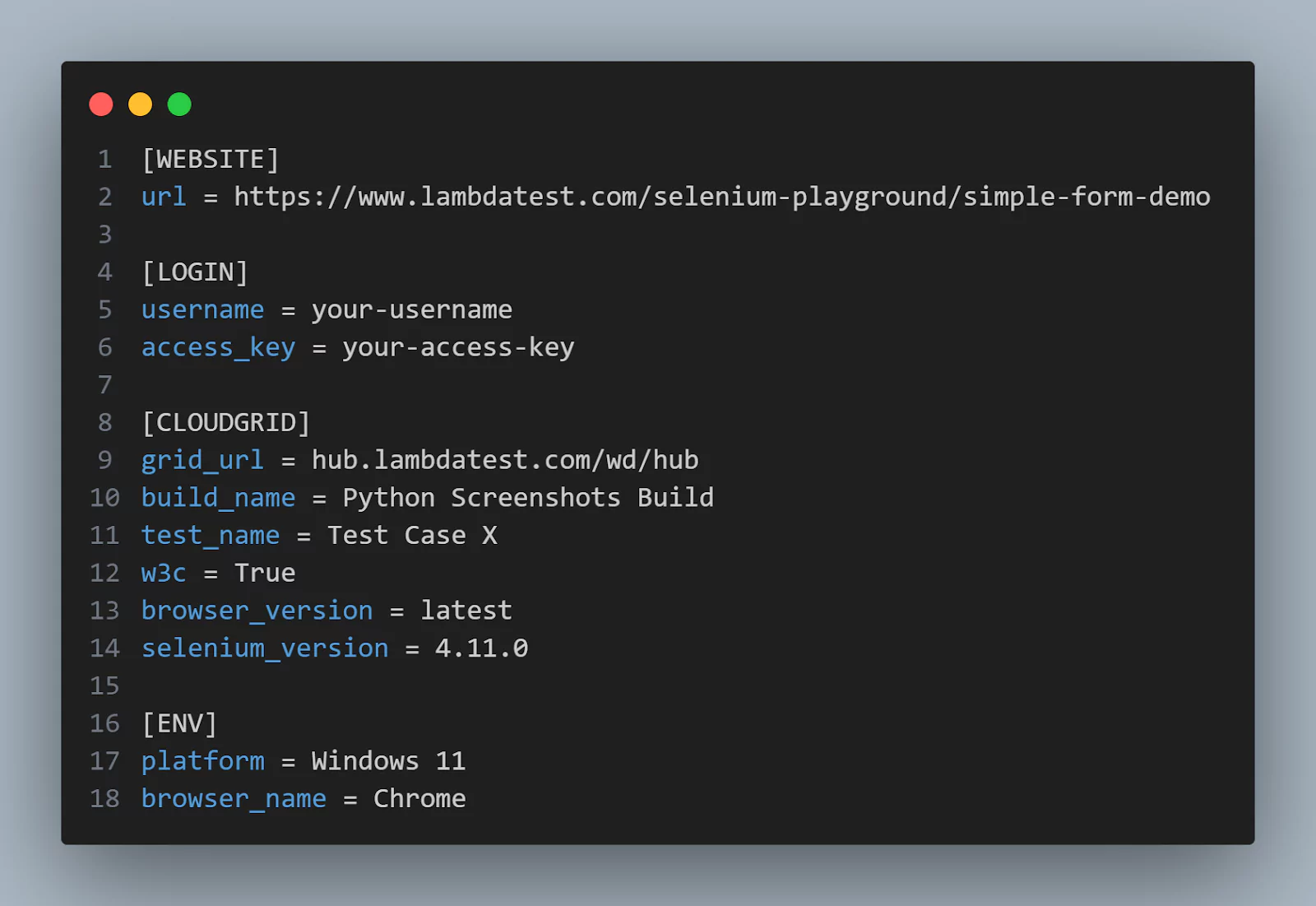Click the 'test_name' key
Screen dimensions: 1316x906
point(211,535)
